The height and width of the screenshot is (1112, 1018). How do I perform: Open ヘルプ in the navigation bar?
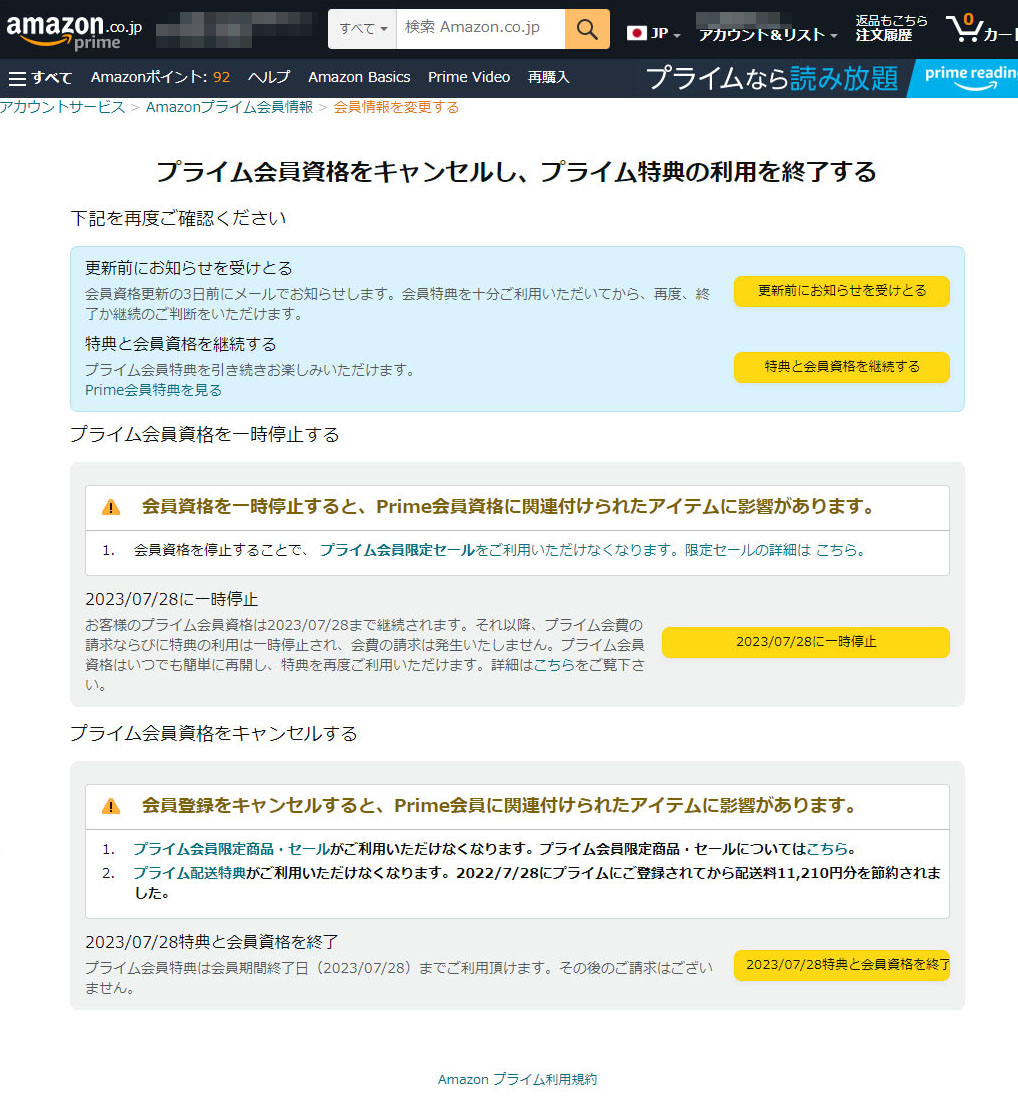tap(269, 78)
